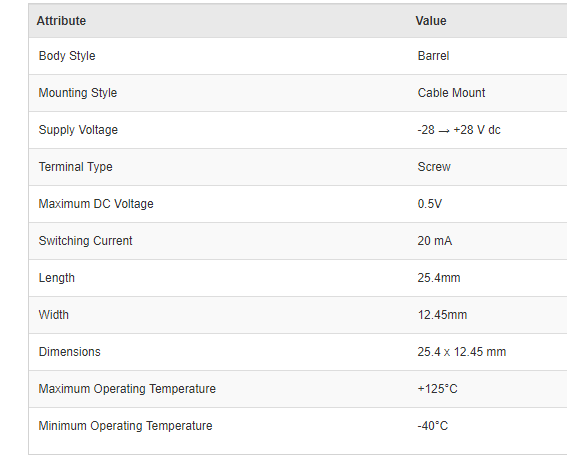Click the -40°C minimum temperature value

point(433,426)
